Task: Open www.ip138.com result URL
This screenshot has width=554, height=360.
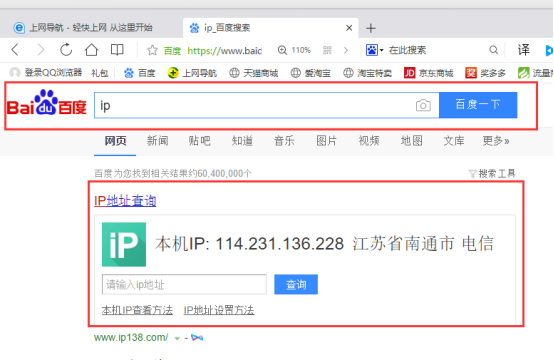Action: pyautogui.click(x=131, y=337)
